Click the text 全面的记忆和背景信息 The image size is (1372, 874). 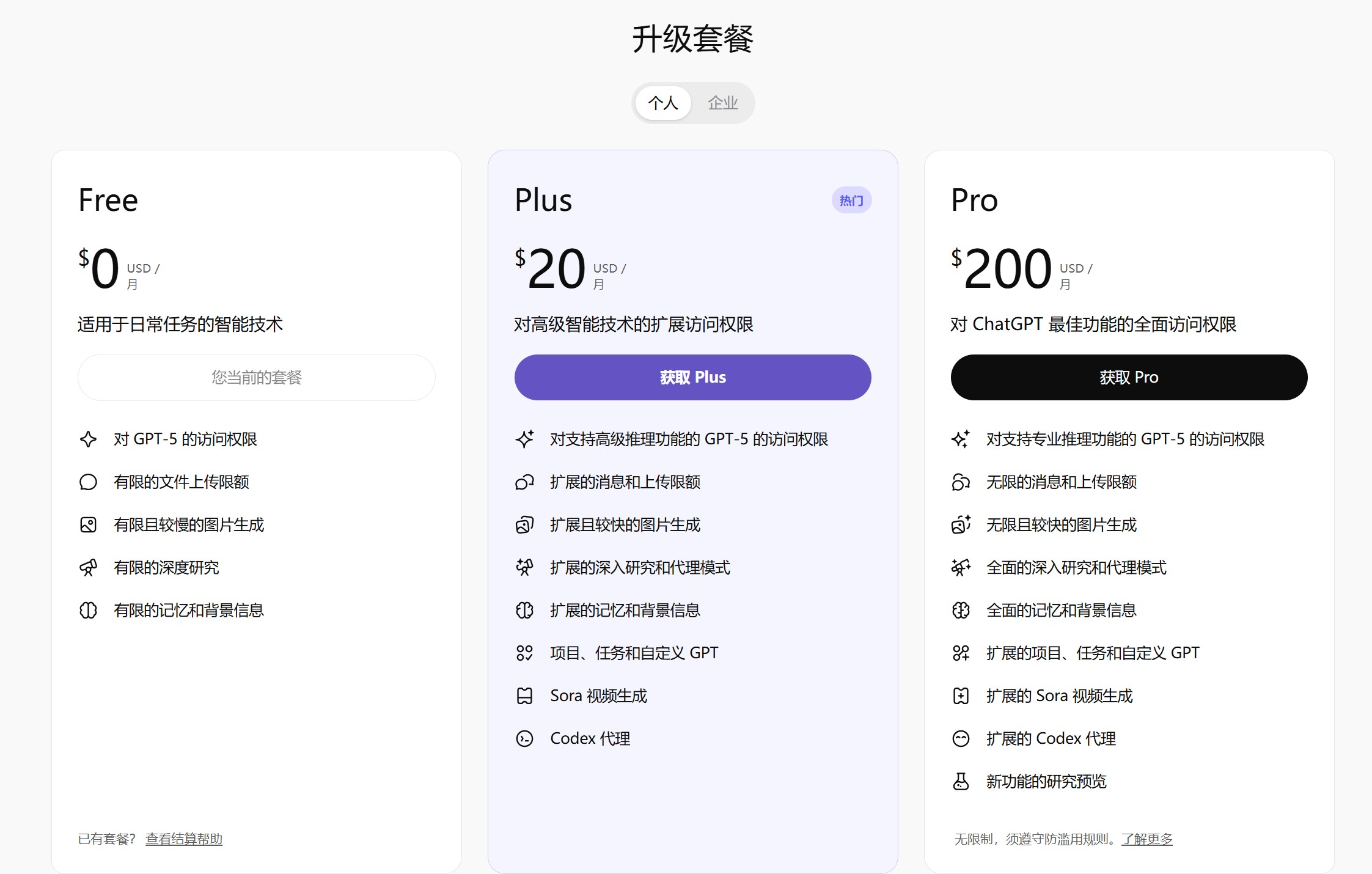click(x=1062, y=610)
